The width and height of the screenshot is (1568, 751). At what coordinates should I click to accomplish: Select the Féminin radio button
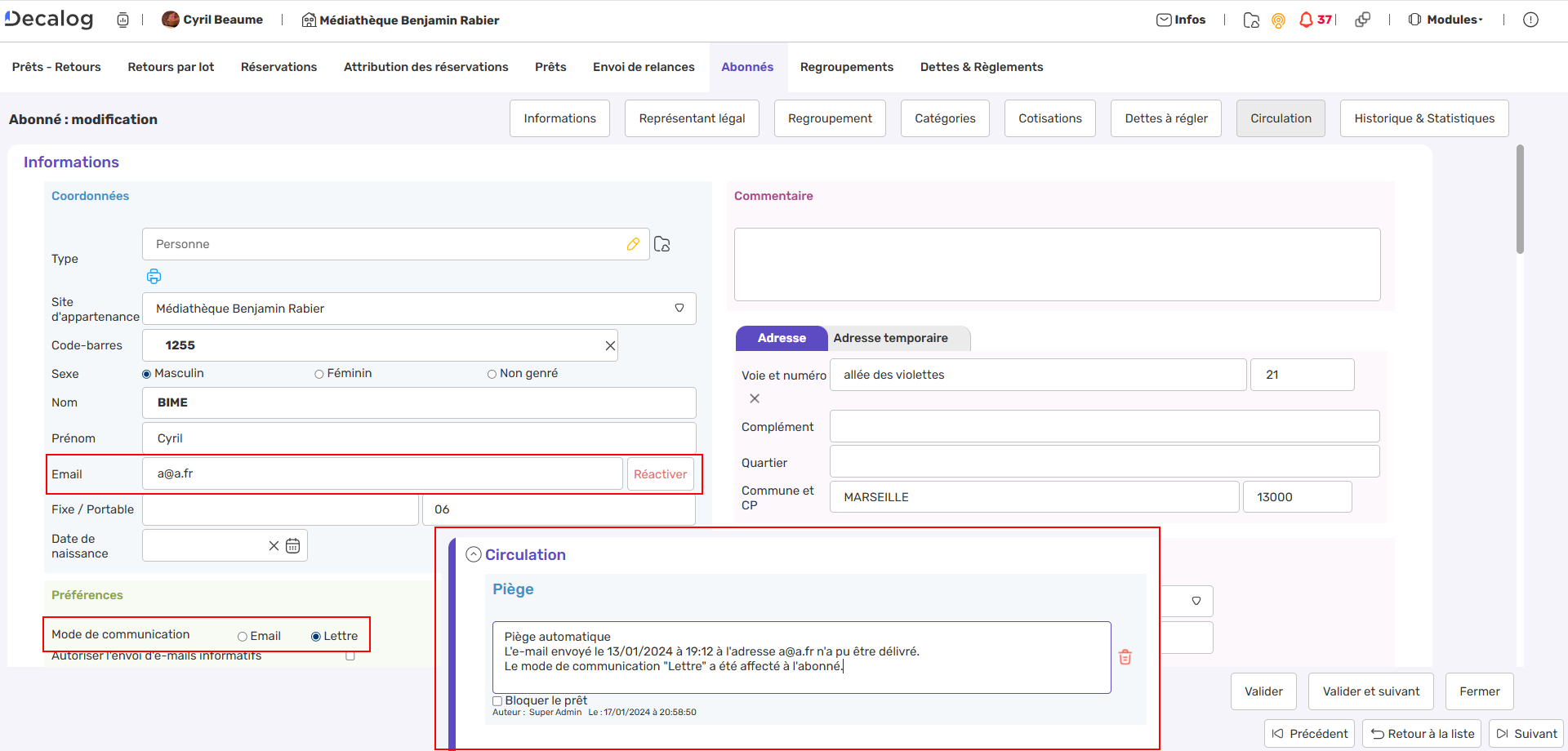(x=319, y=374)
